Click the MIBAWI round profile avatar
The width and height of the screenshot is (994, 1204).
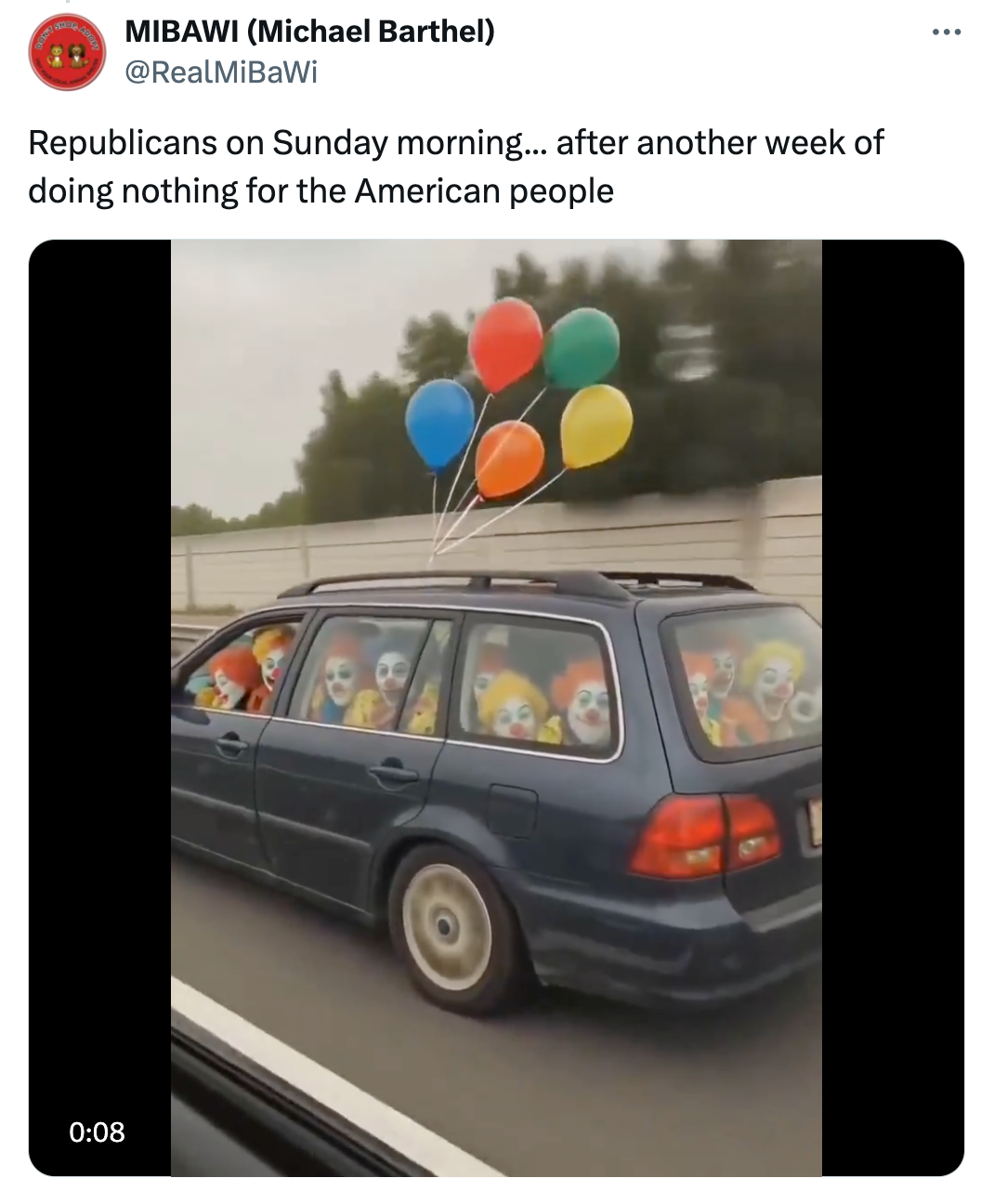point(67,52)
